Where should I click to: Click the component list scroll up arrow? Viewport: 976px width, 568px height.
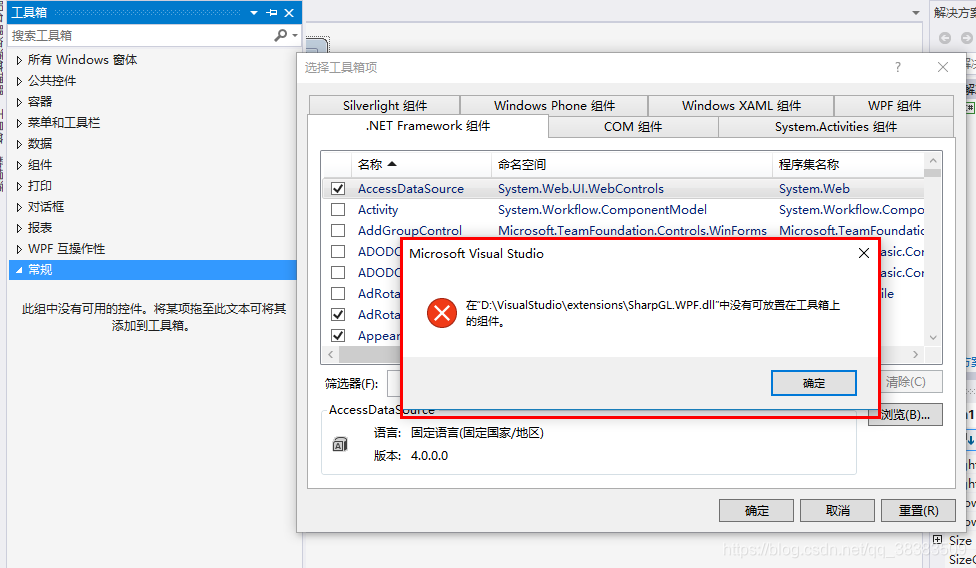932,160
